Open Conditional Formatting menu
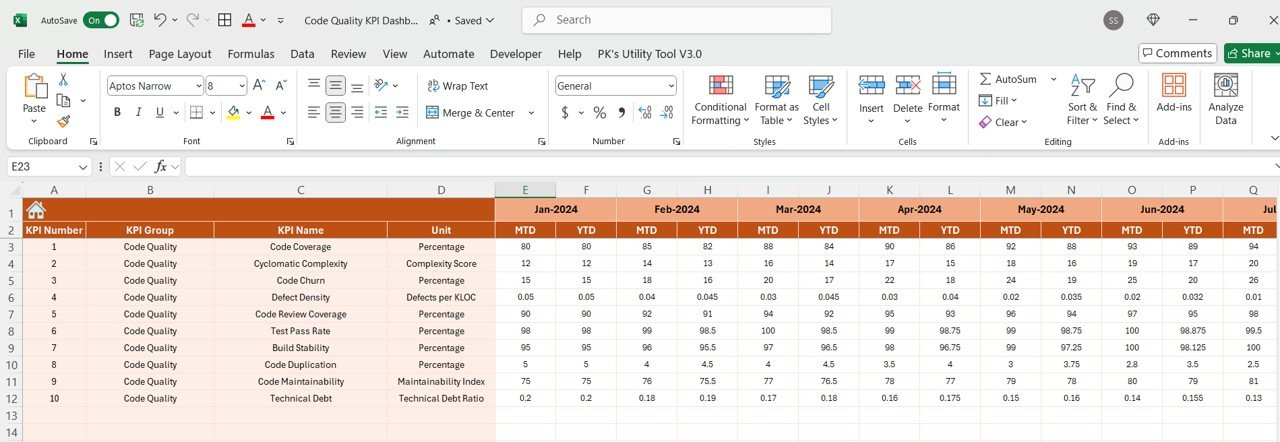 pyautogui.click(x=720, y=100)
